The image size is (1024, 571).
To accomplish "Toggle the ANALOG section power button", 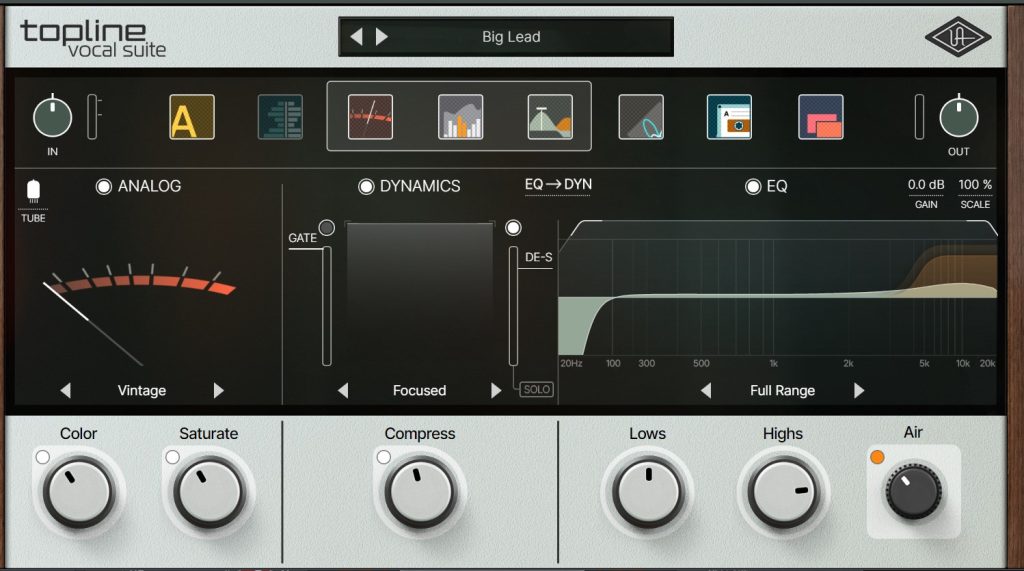I will point(103,187).
